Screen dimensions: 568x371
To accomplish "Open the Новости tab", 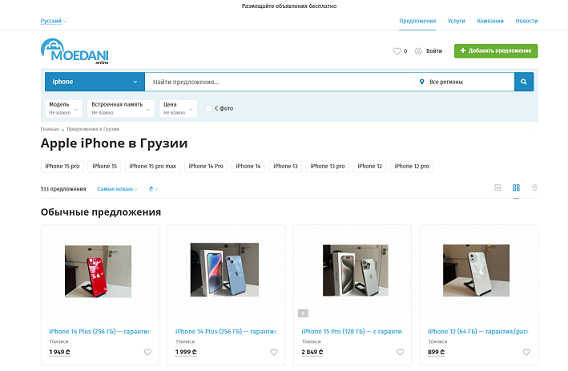I will pos(527,21).
